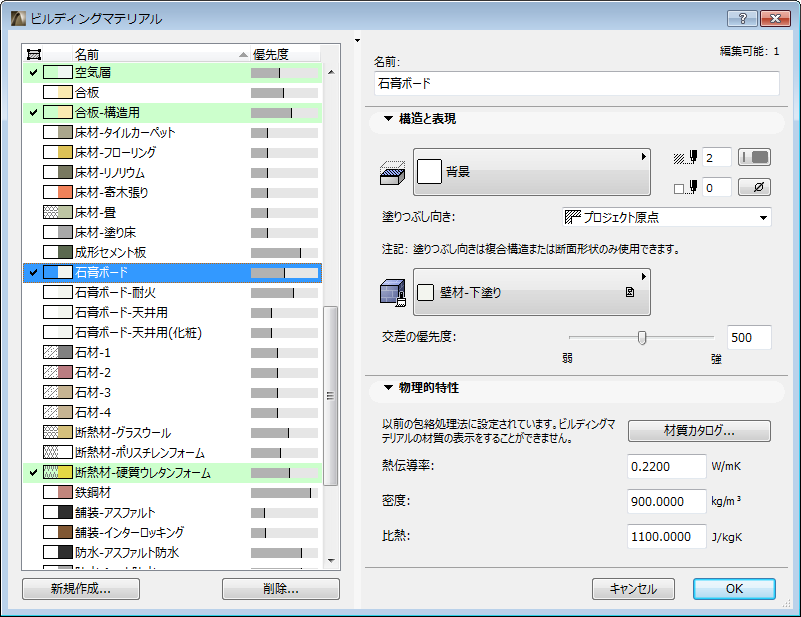Screen dimensions: 801x617
Task: Select 床材-畳 material
Action: tap(173, 212)
